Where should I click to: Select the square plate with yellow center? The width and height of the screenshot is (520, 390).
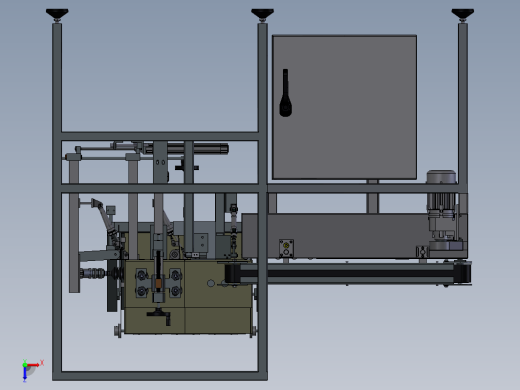tap(286, 248)
